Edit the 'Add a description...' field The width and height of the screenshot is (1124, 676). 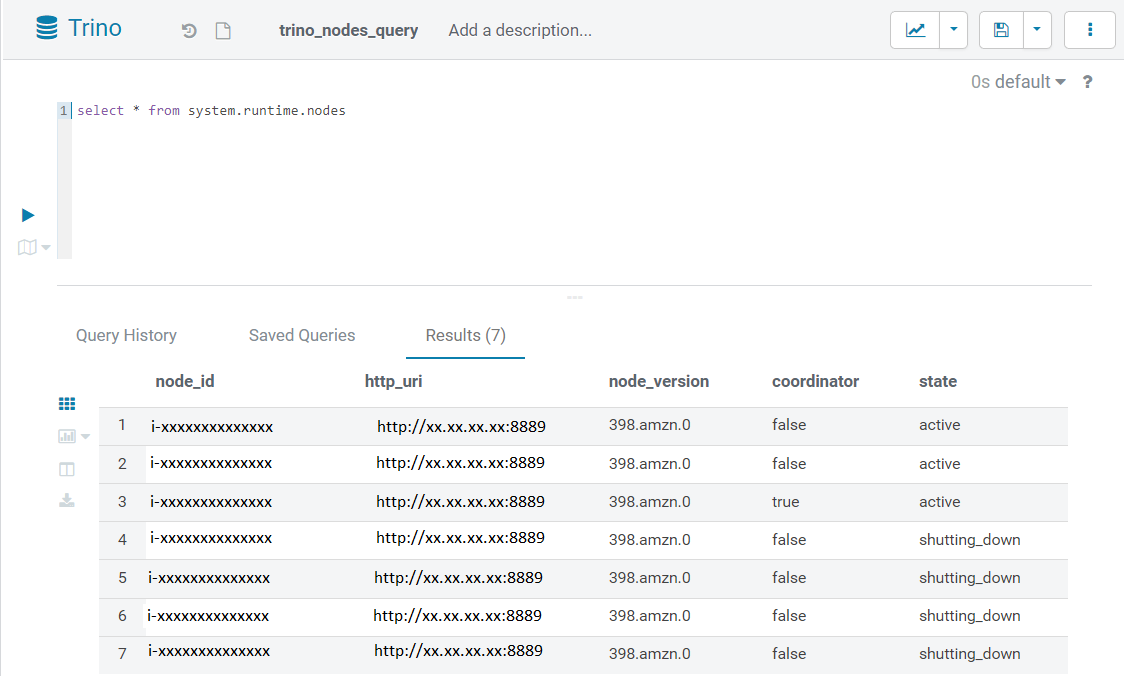(x=520, y=30)
